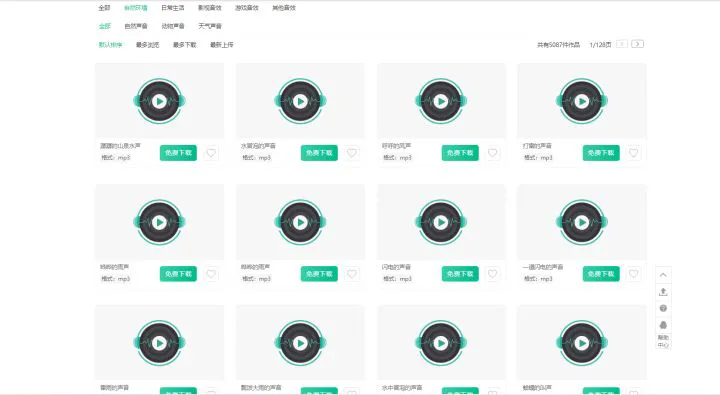Go to the next results page arrow
This screenshot has height=395, width=720.
click(x=637, y=44)
